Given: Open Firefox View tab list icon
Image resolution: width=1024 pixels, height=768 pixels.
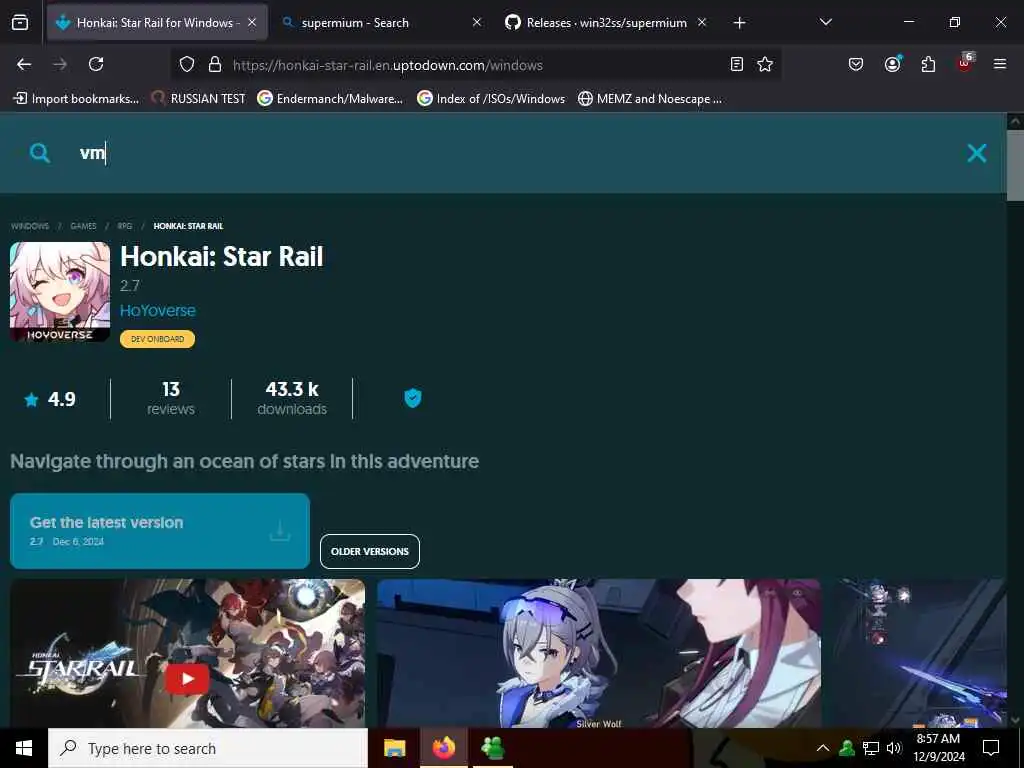Looking at the screenshot, I should tap(20, 23).
